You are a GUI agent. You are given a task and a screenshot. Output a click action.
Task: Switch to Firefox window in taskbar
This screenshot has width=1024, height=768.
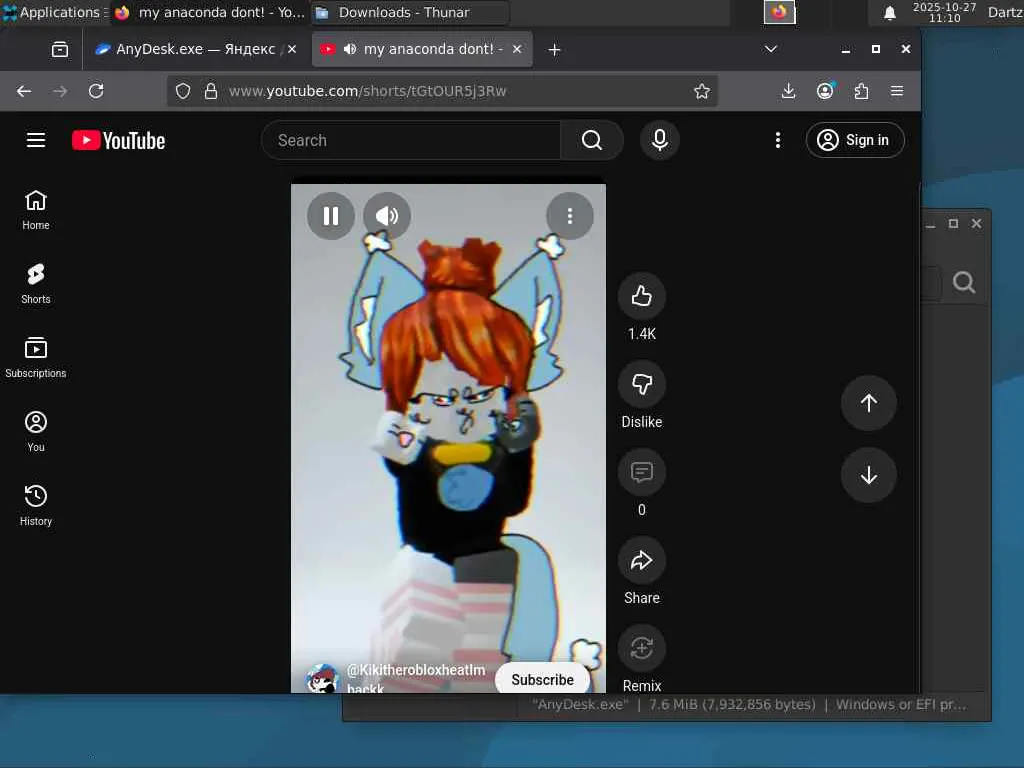pyautogui.click(x=210, y=12)
